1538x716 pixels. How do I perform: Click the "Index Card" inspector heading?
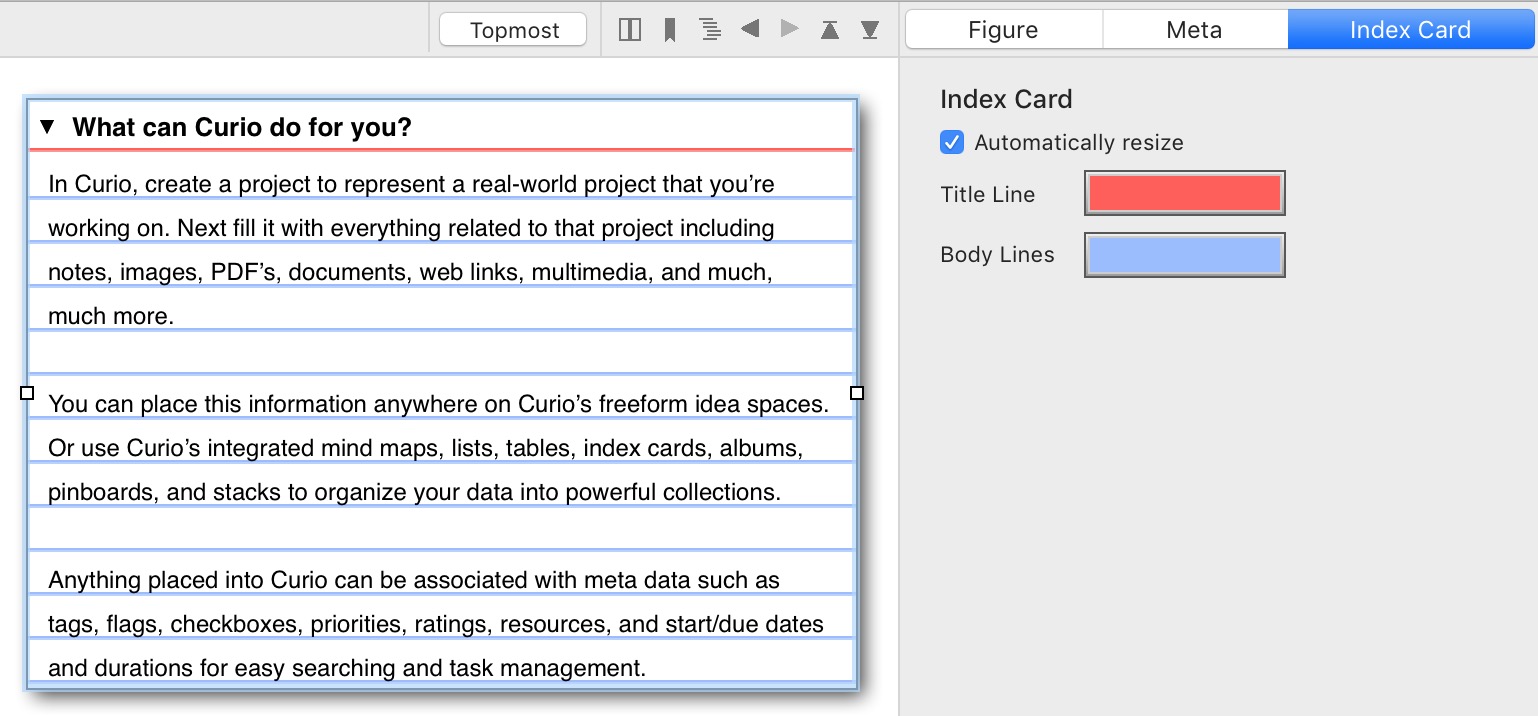coord(1006,99)
